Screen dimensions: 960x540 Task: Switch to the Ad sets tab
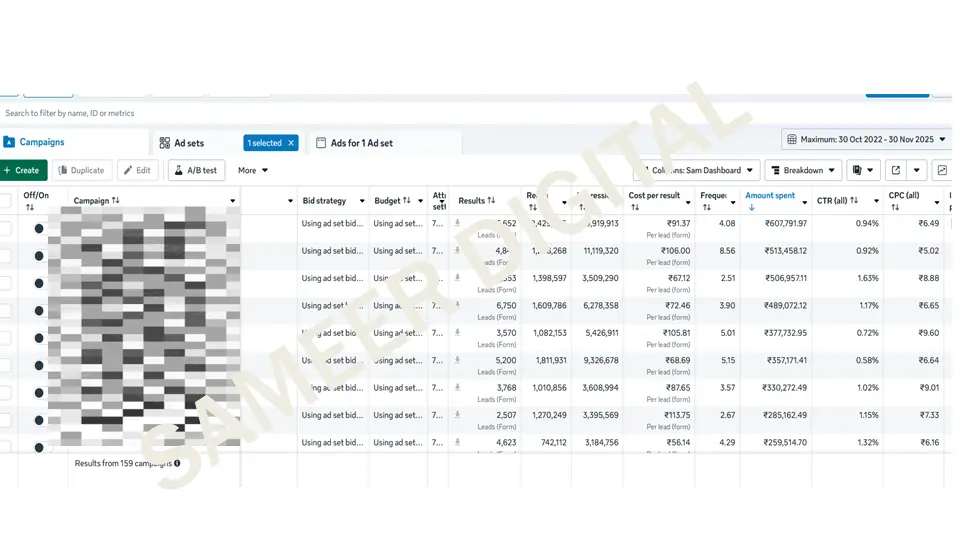(188, 143)
